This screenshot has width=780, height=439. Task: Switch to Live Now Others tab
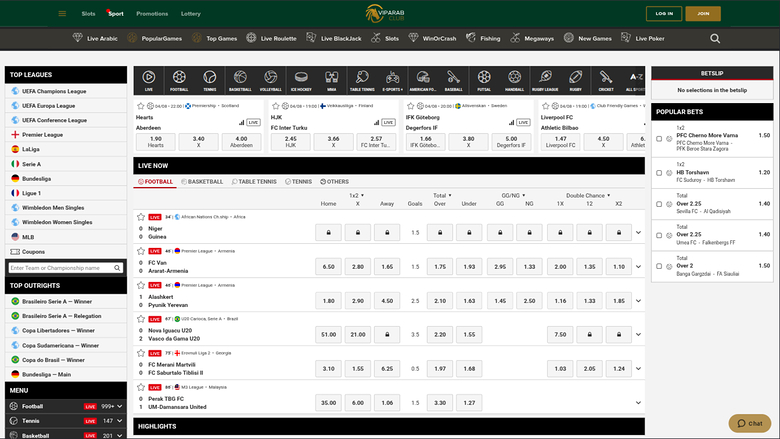(x=334, y=182)
